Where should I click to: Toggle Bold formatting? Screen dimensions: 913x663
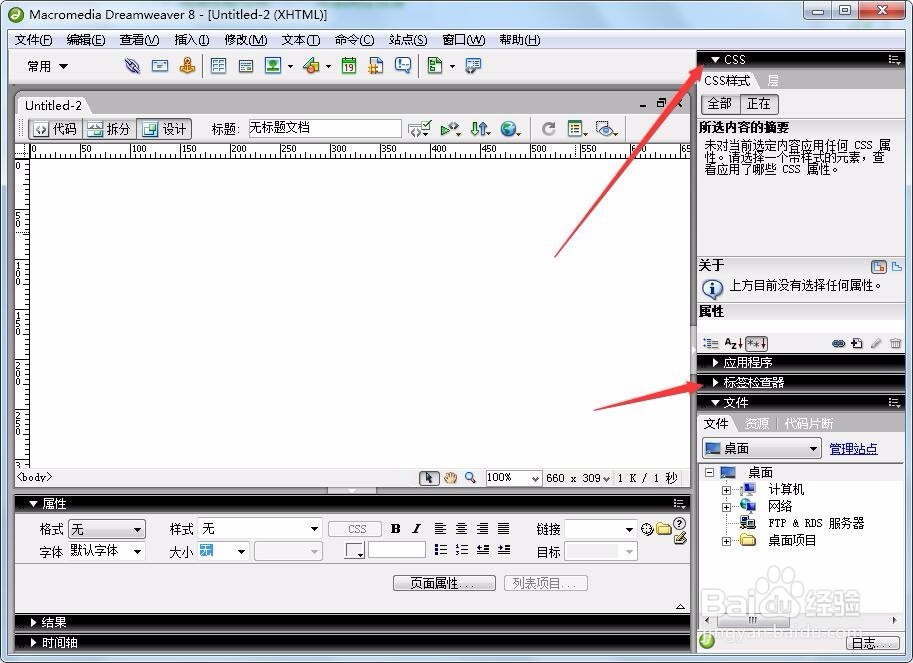pos(395,529)
